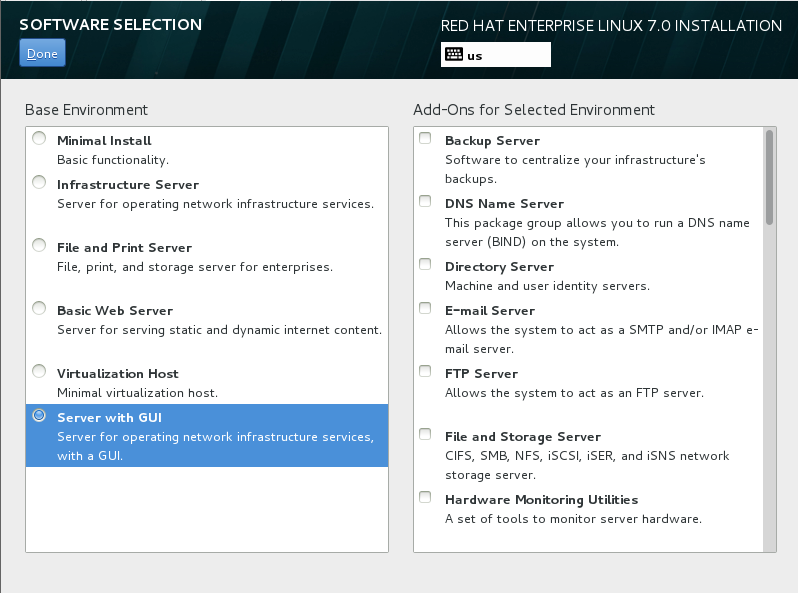Click the Server with GUI radio button
The height and width of the screenshot is (593, 798).
39,415
